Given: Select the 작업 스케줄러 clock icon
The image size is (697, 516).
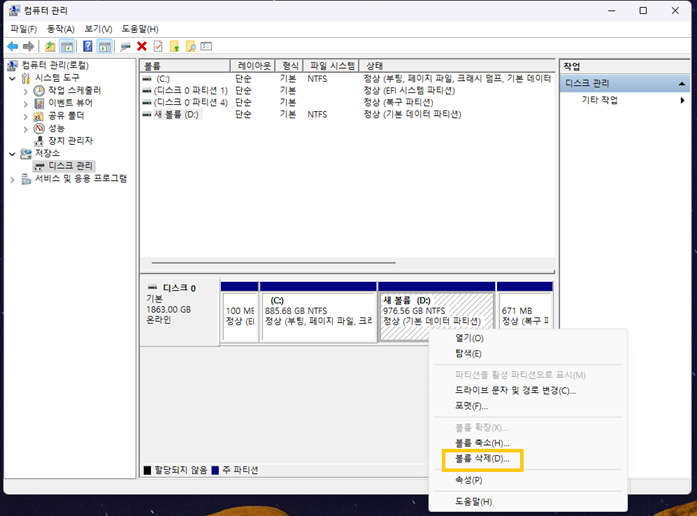Looking at the screenshot, I should pos(39,91).
